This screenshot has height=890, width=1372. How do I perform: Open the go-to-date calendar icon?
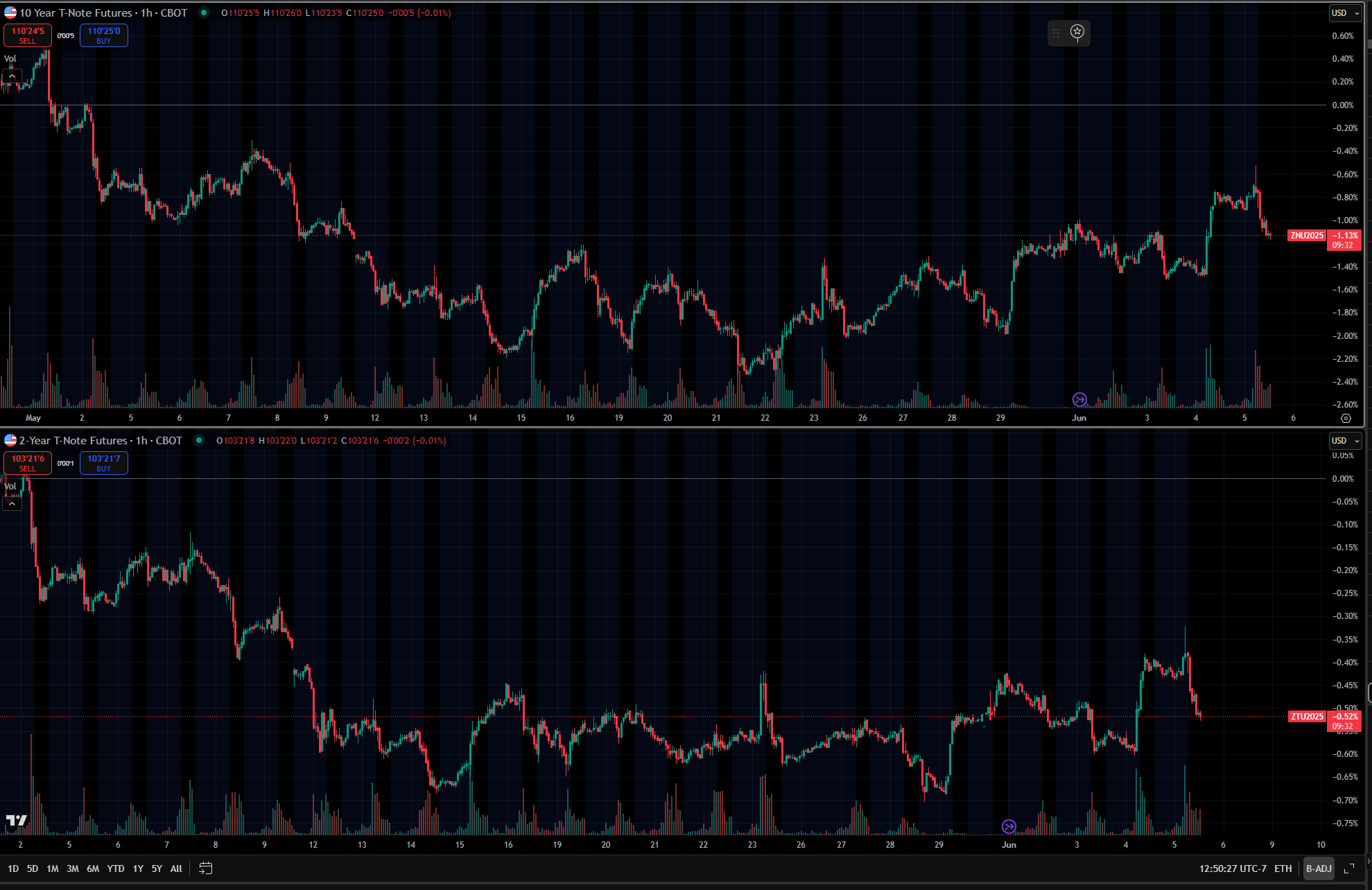coord(205,868)
